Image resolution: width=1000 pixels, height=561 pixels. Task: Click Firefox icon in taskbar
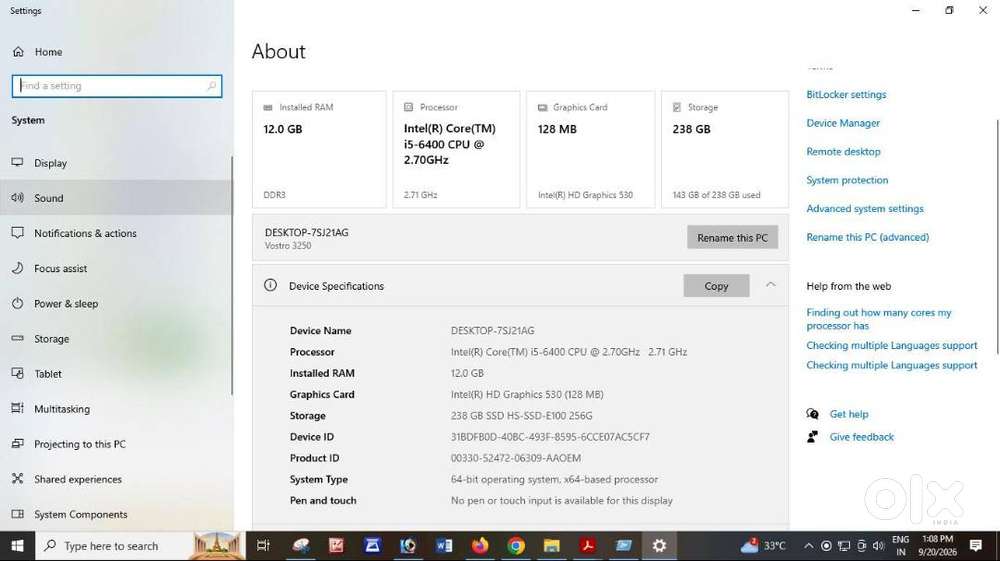[480, 546]
